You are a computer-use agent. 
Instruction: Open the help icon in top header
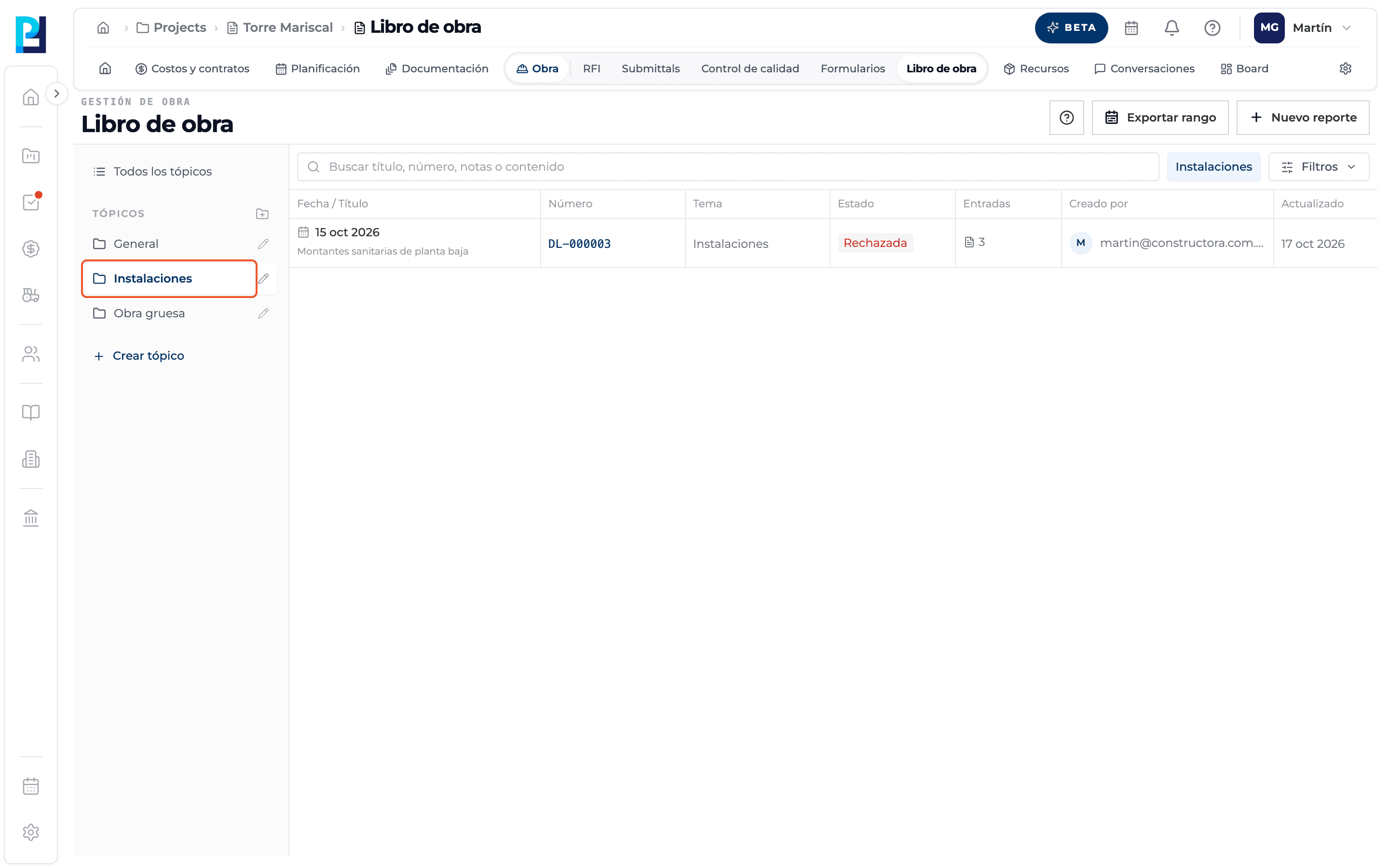(1212, 27)
